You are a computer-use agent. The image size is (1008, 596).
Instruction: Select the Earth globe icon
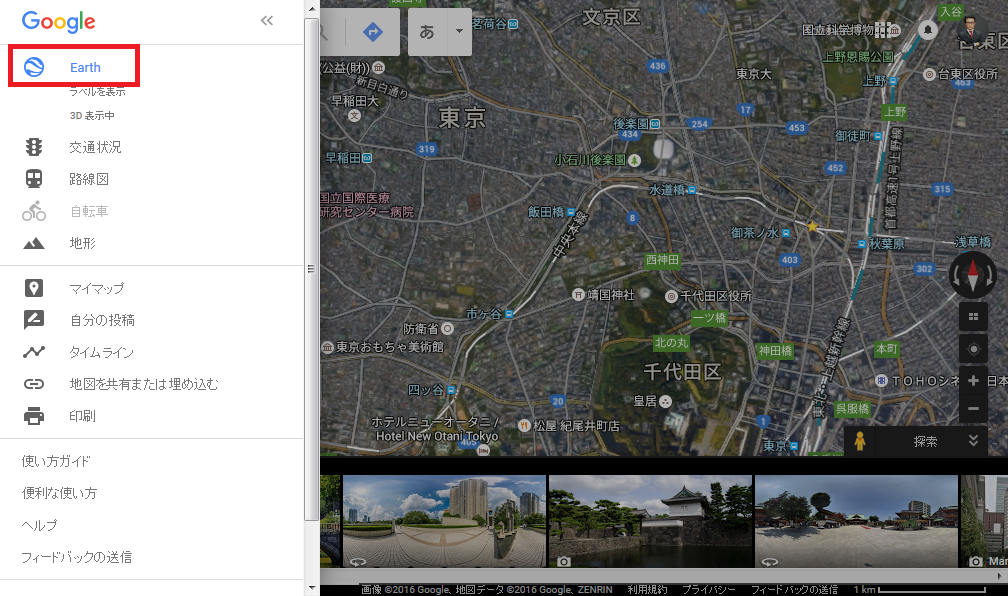tap(34, 67)
